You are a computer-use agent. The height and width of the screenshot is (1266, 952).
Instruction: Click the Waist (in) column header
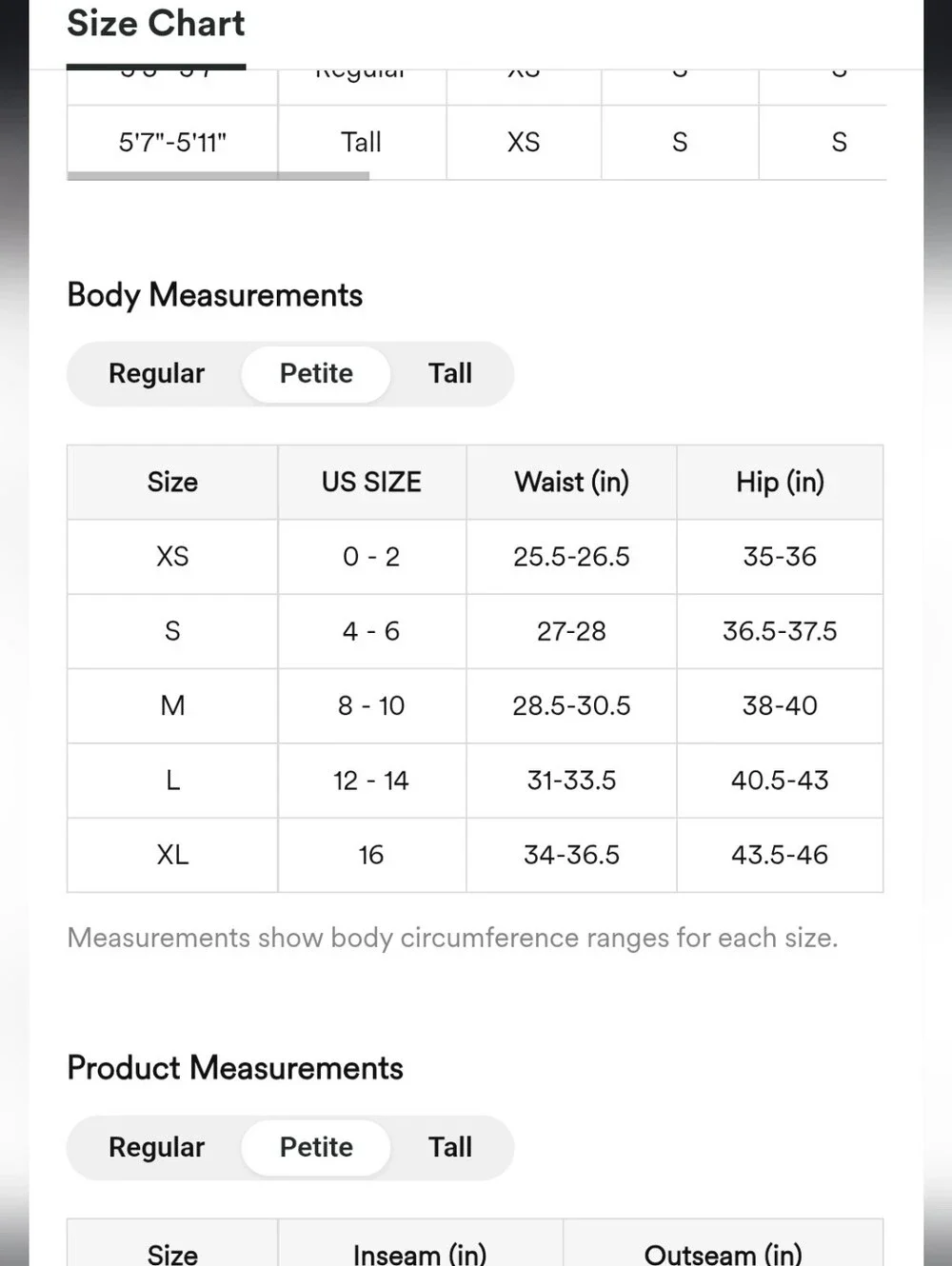(571, 482)
